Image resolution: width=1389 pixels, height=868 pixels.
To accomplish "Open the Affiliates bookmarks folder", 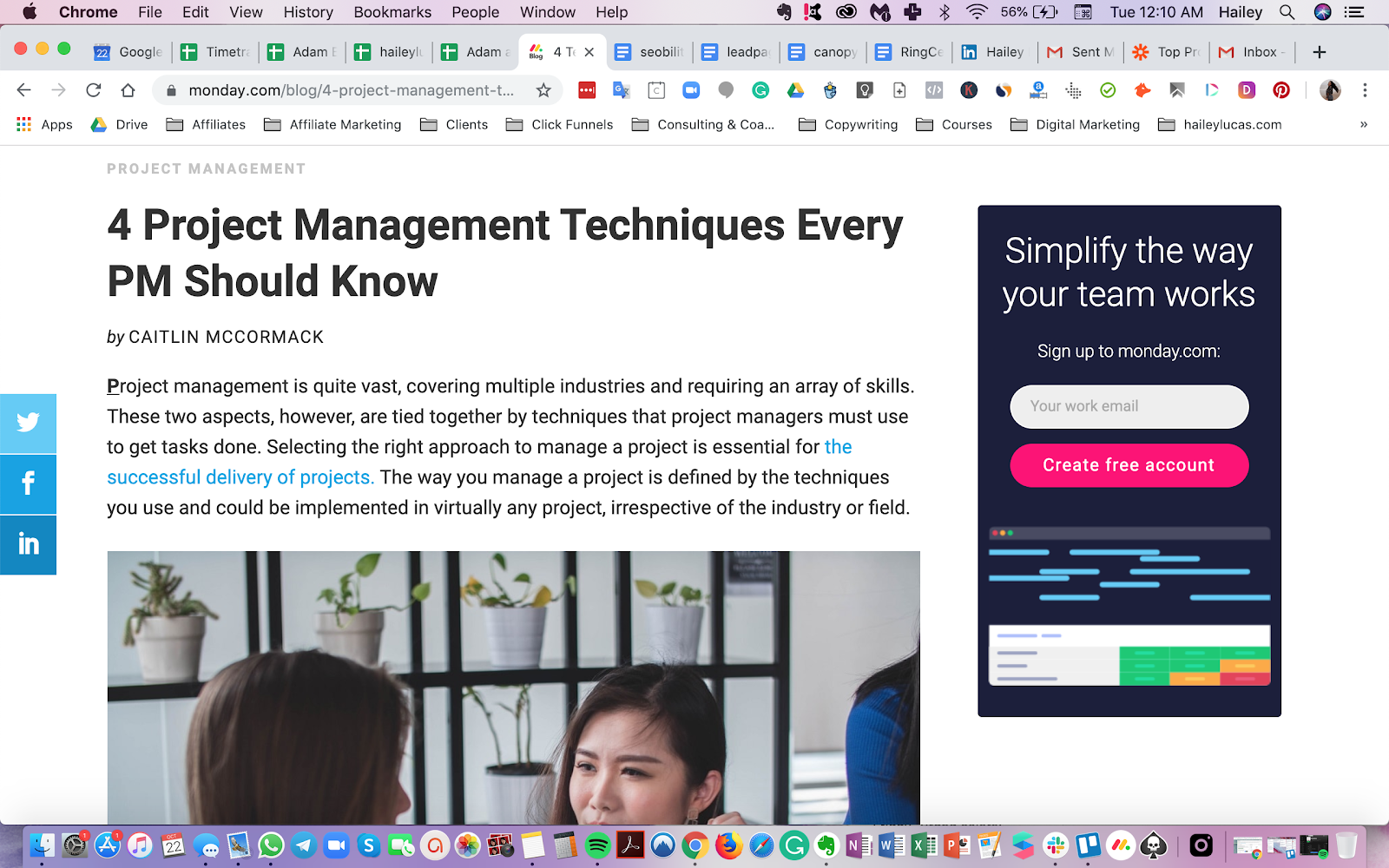I will pyautogui.click(x=206, y=124).
